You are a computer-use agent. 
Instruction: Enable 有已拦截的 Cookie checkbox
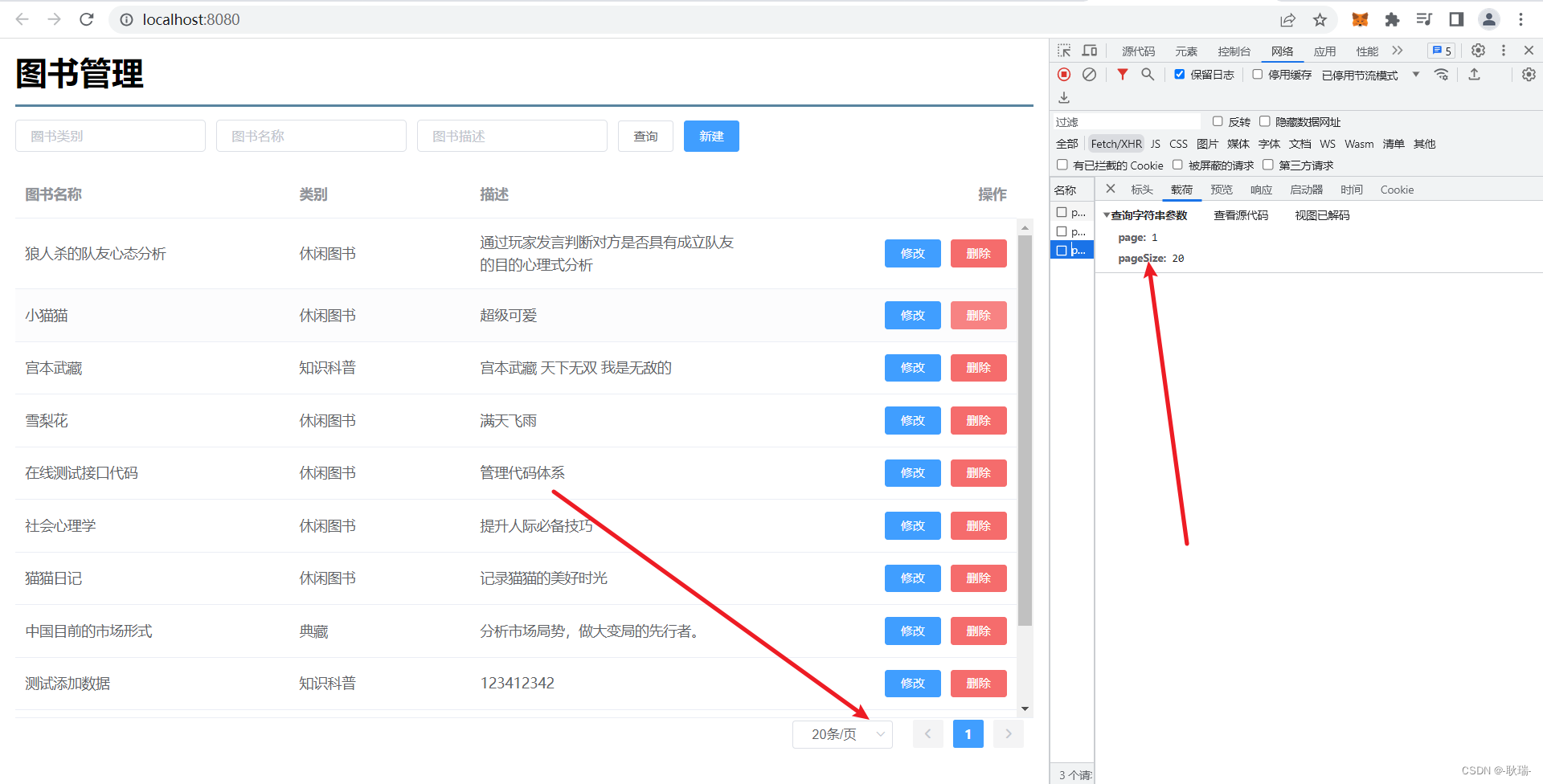tap(1062, 165)
